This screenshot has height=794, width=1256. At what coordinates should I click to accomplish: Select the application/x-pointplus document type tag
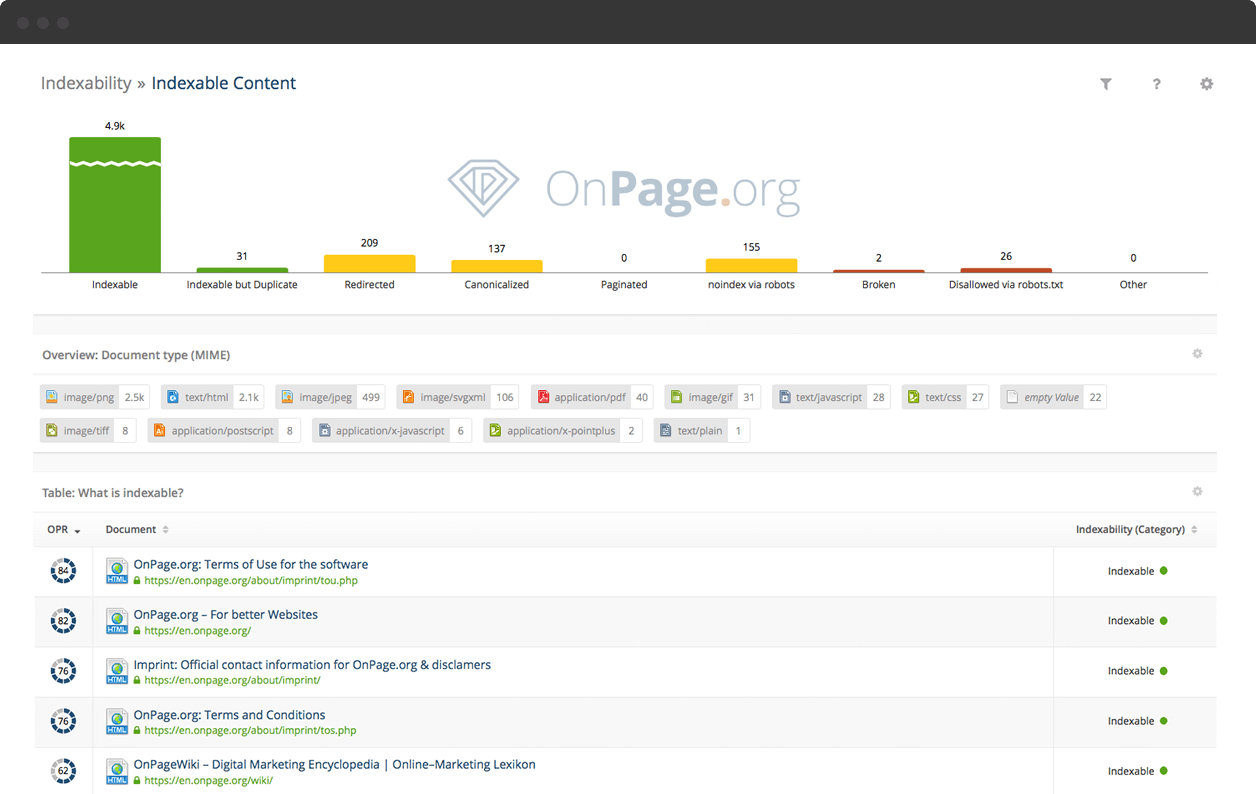coord(563,431)
